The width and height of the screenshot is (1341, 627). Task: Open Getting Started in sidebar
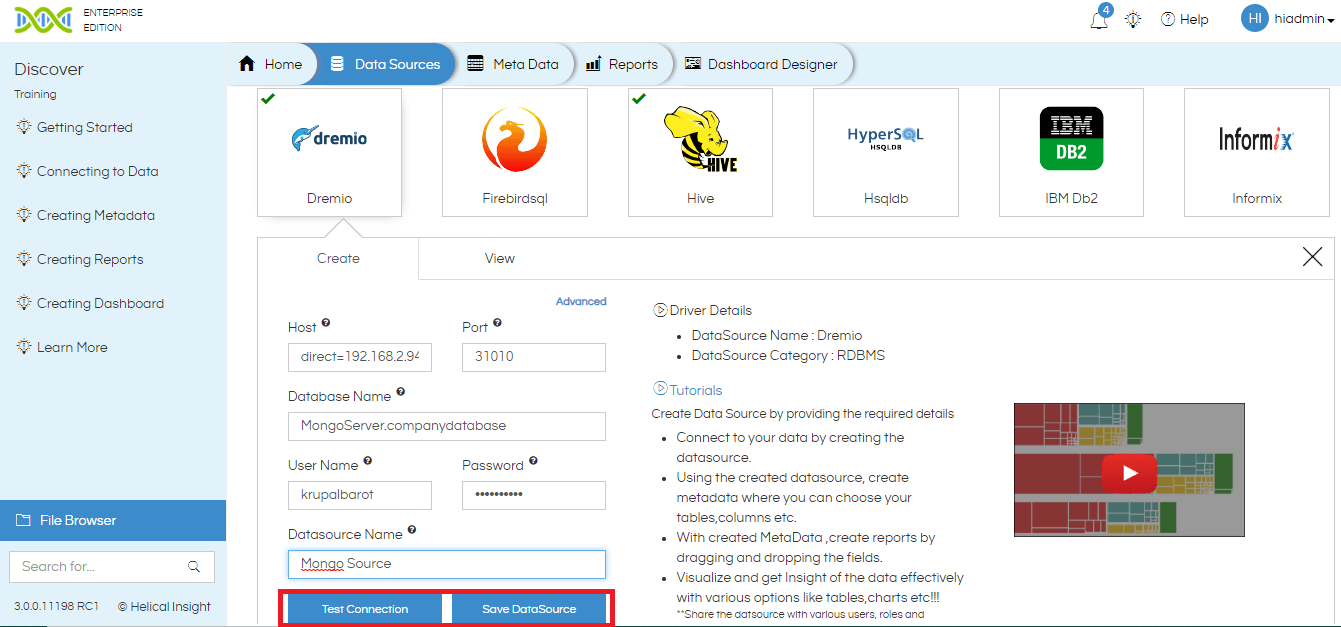[x=84, y=127]
